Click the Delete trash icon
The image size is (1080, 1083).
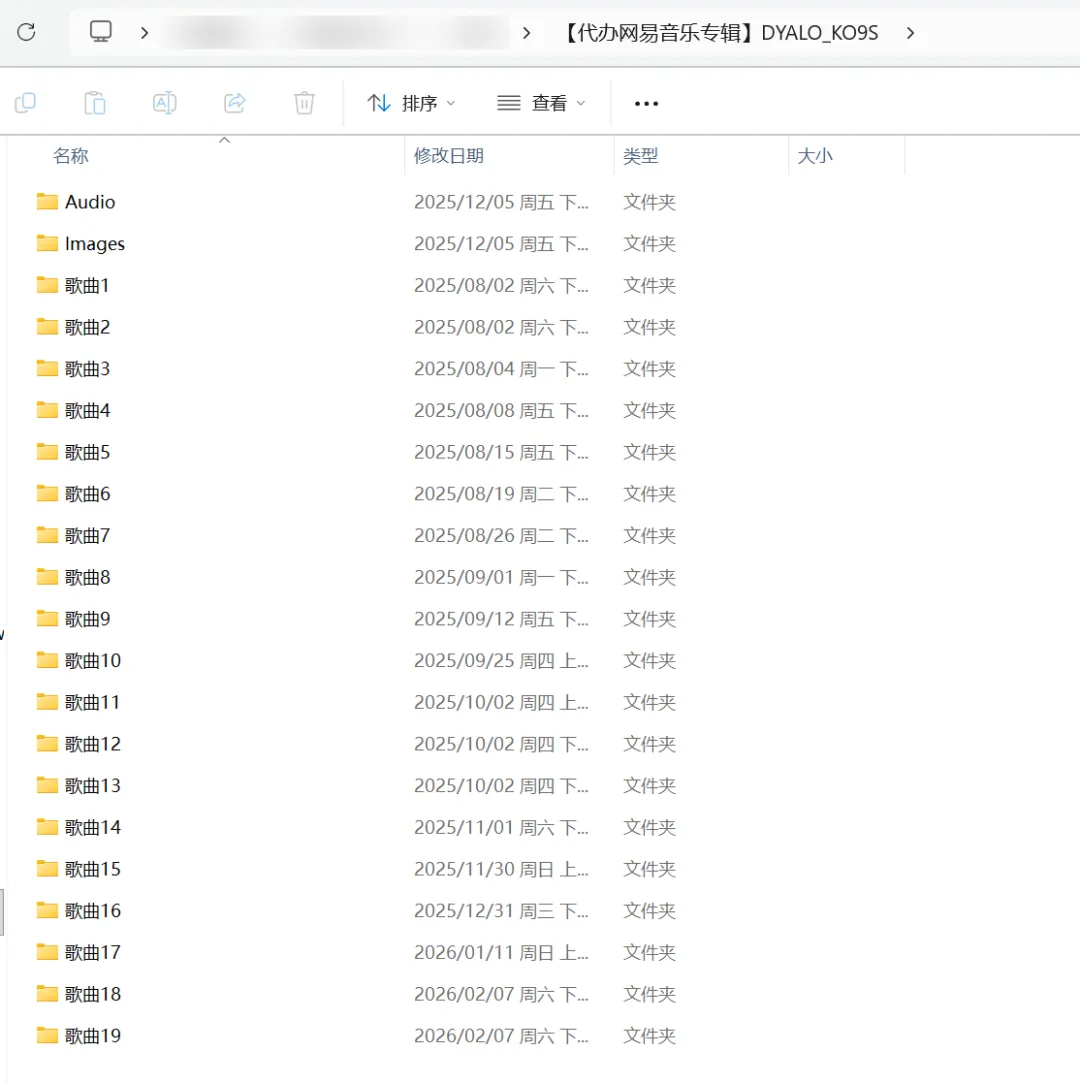coord(304,103)
